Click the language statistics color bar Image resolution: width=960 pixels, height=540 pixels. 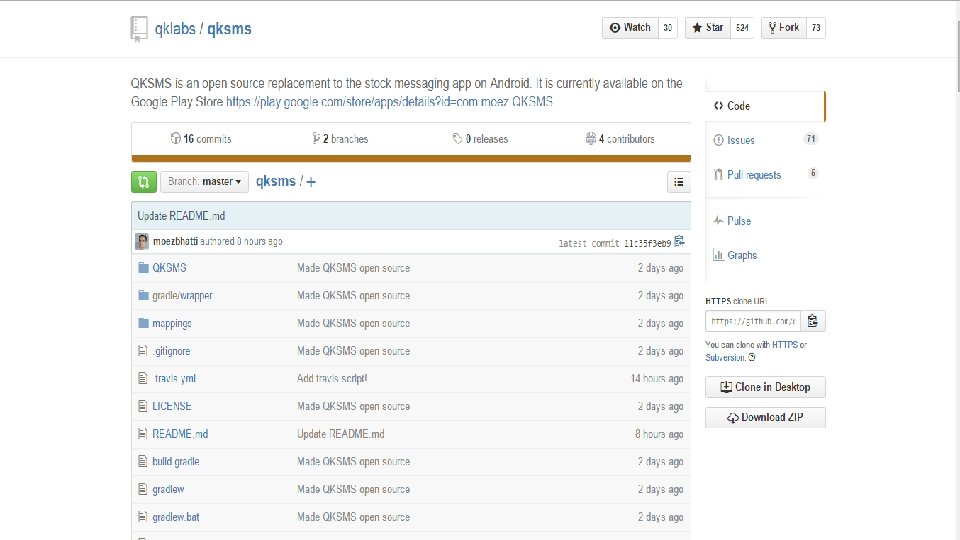pyautogui.click(x=411, y=159)
